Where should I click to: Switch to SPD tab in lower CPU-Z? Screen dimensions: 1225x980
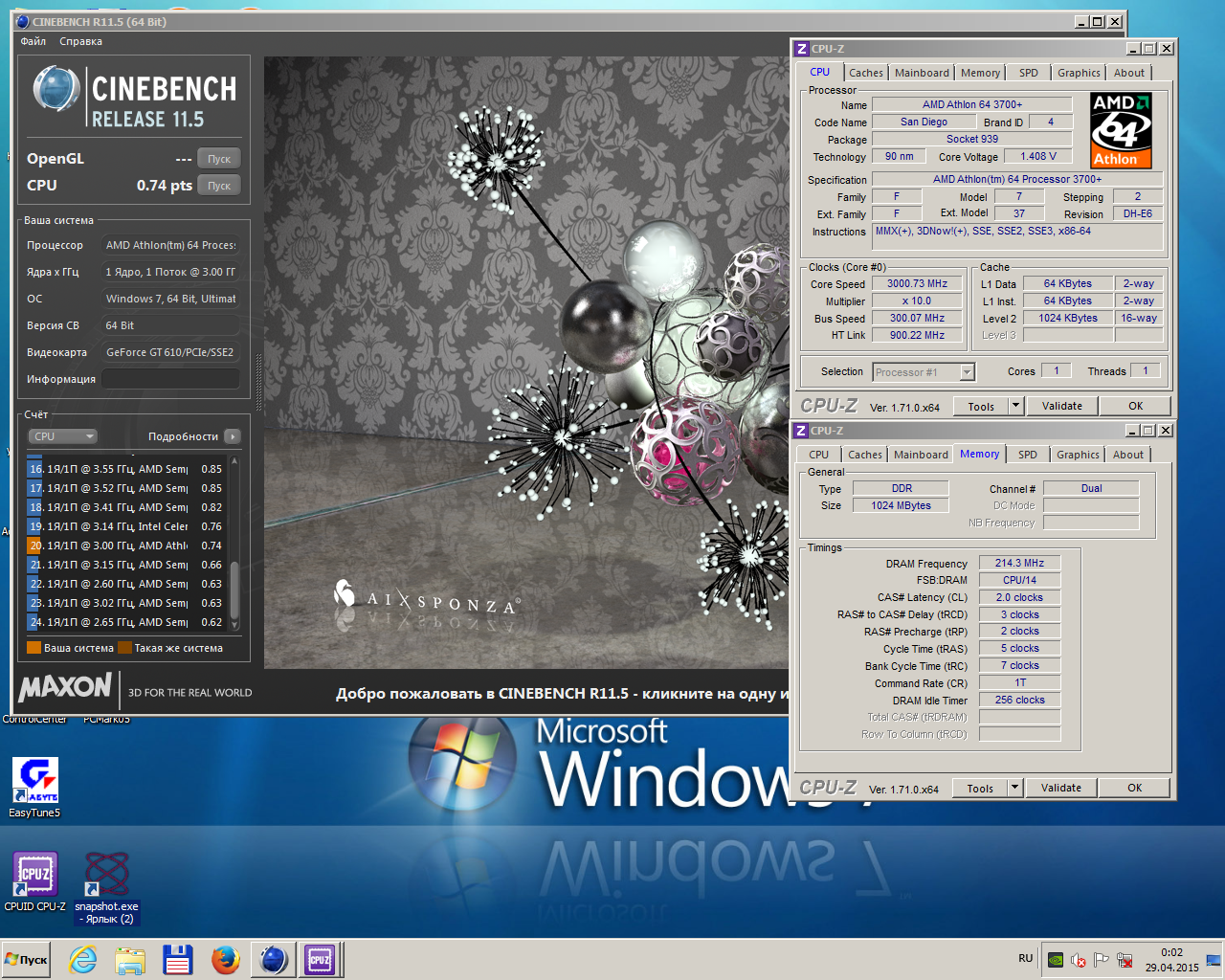pos(1028,455)
